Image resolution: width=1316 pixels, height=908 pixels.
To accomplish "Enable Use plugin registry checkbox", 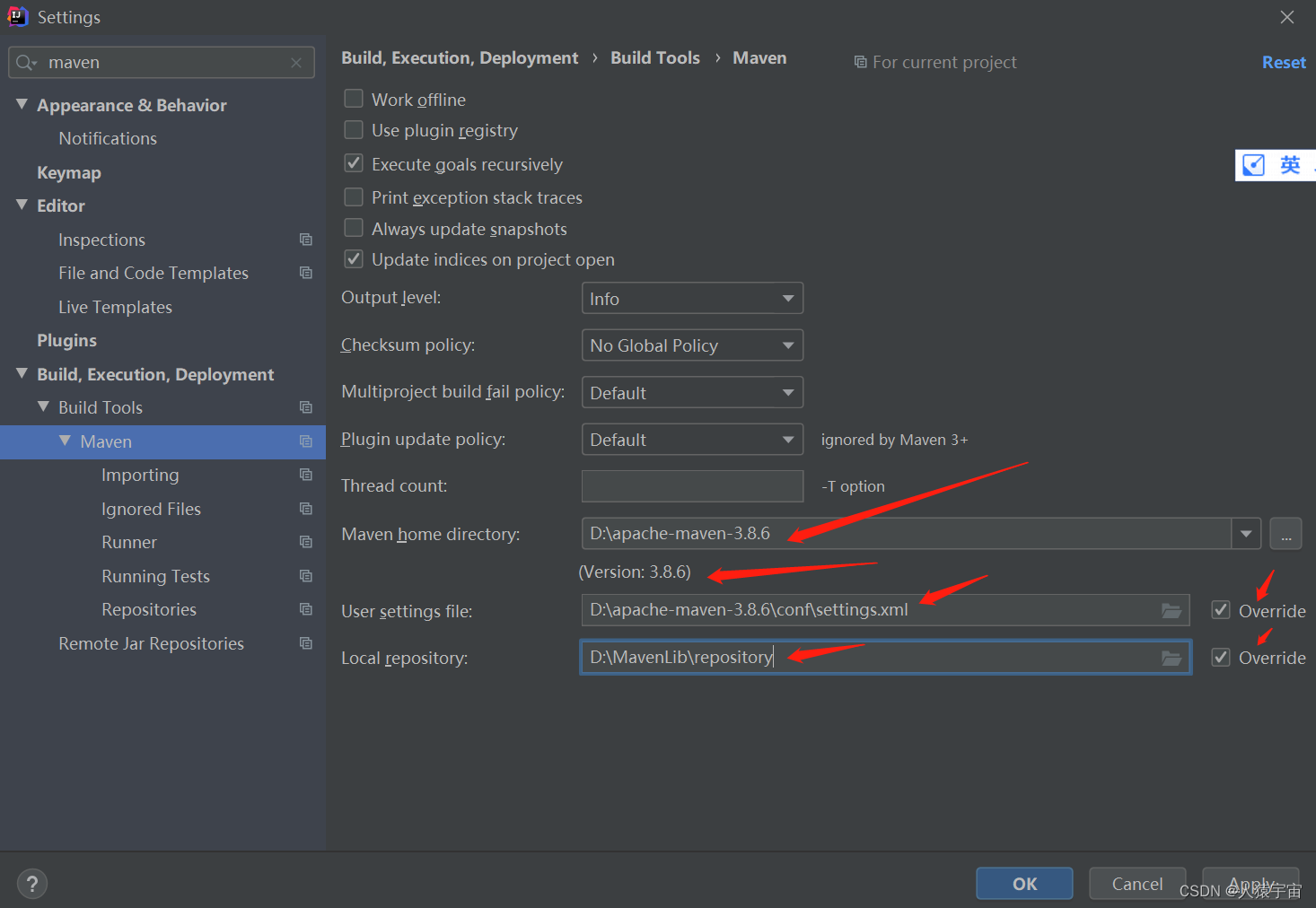I will [354, 130].
